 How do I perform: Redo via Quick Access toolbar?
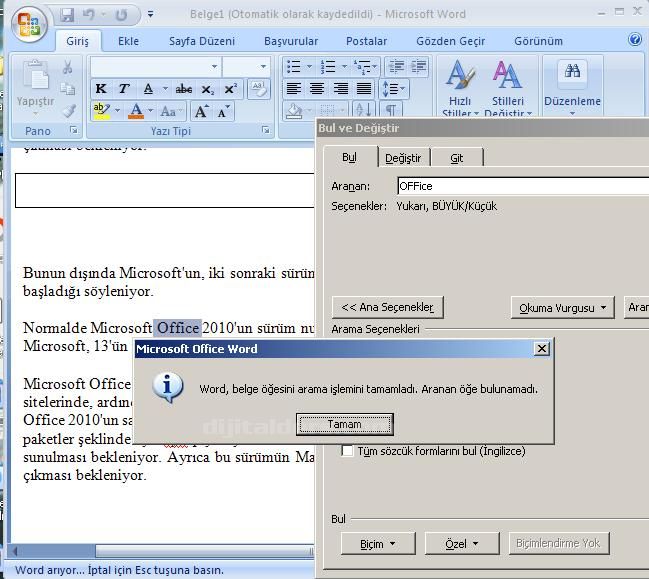coord(121,15)
